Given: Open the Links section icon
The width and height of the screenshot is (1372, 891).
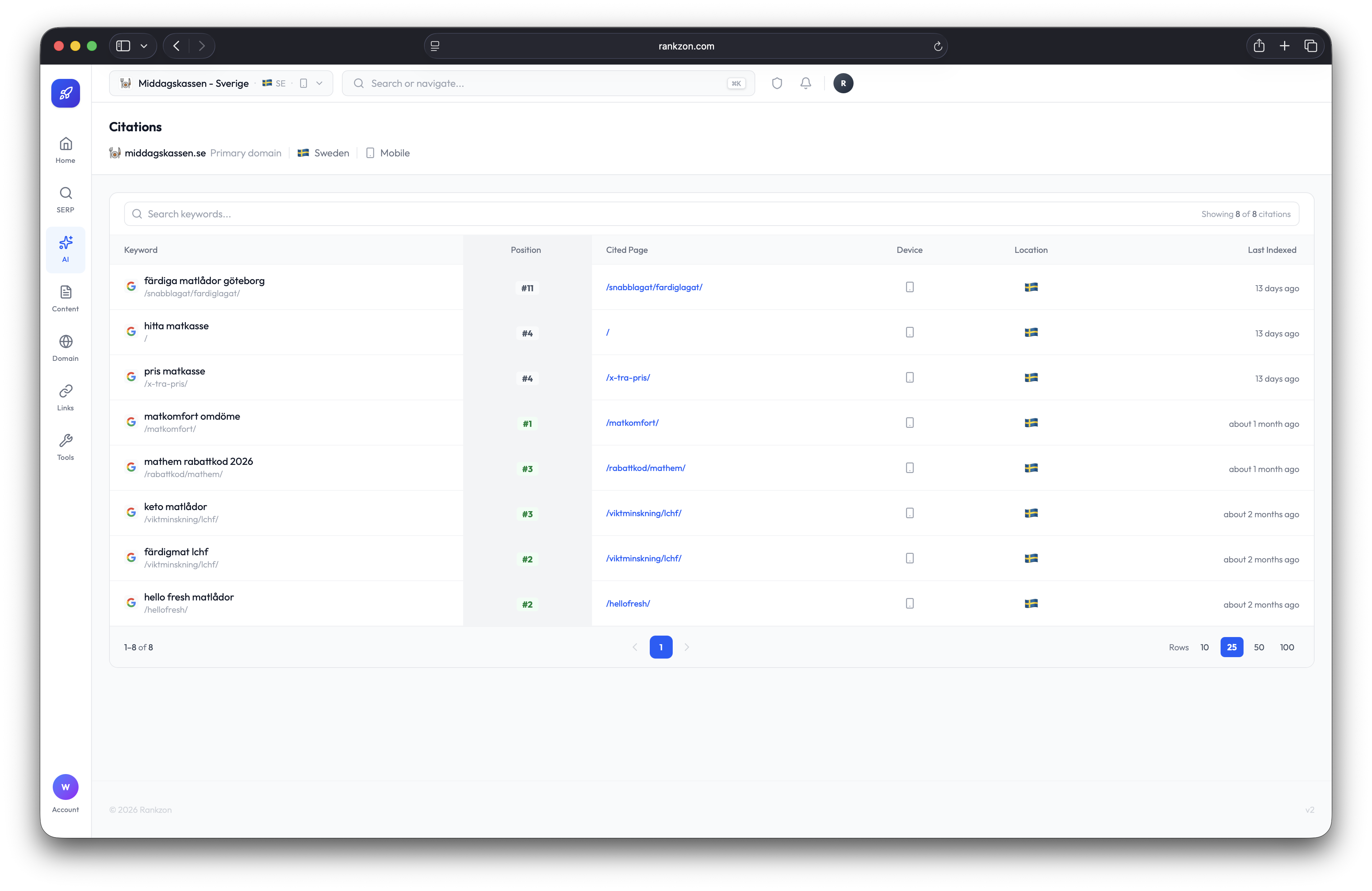Looking at the screenshot, I should point(66,391).
